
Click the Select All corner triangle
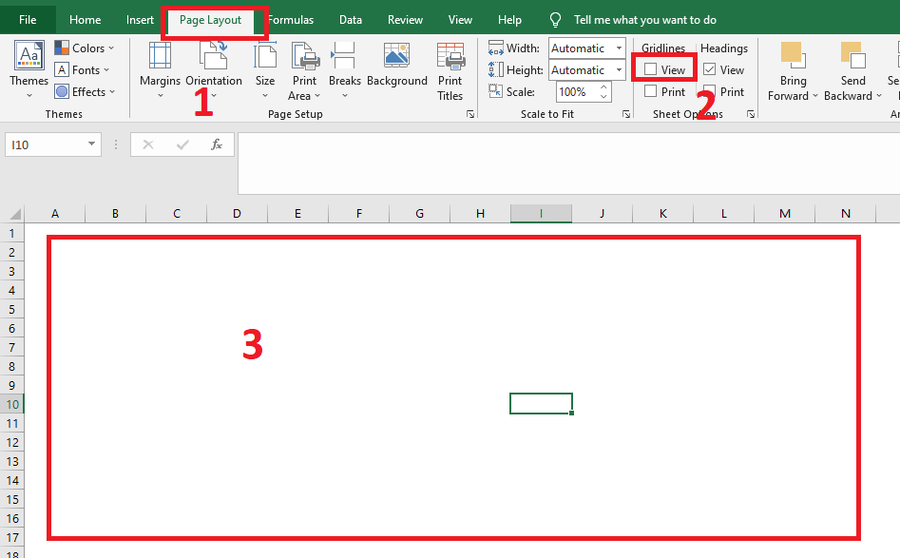pos(14,214)
